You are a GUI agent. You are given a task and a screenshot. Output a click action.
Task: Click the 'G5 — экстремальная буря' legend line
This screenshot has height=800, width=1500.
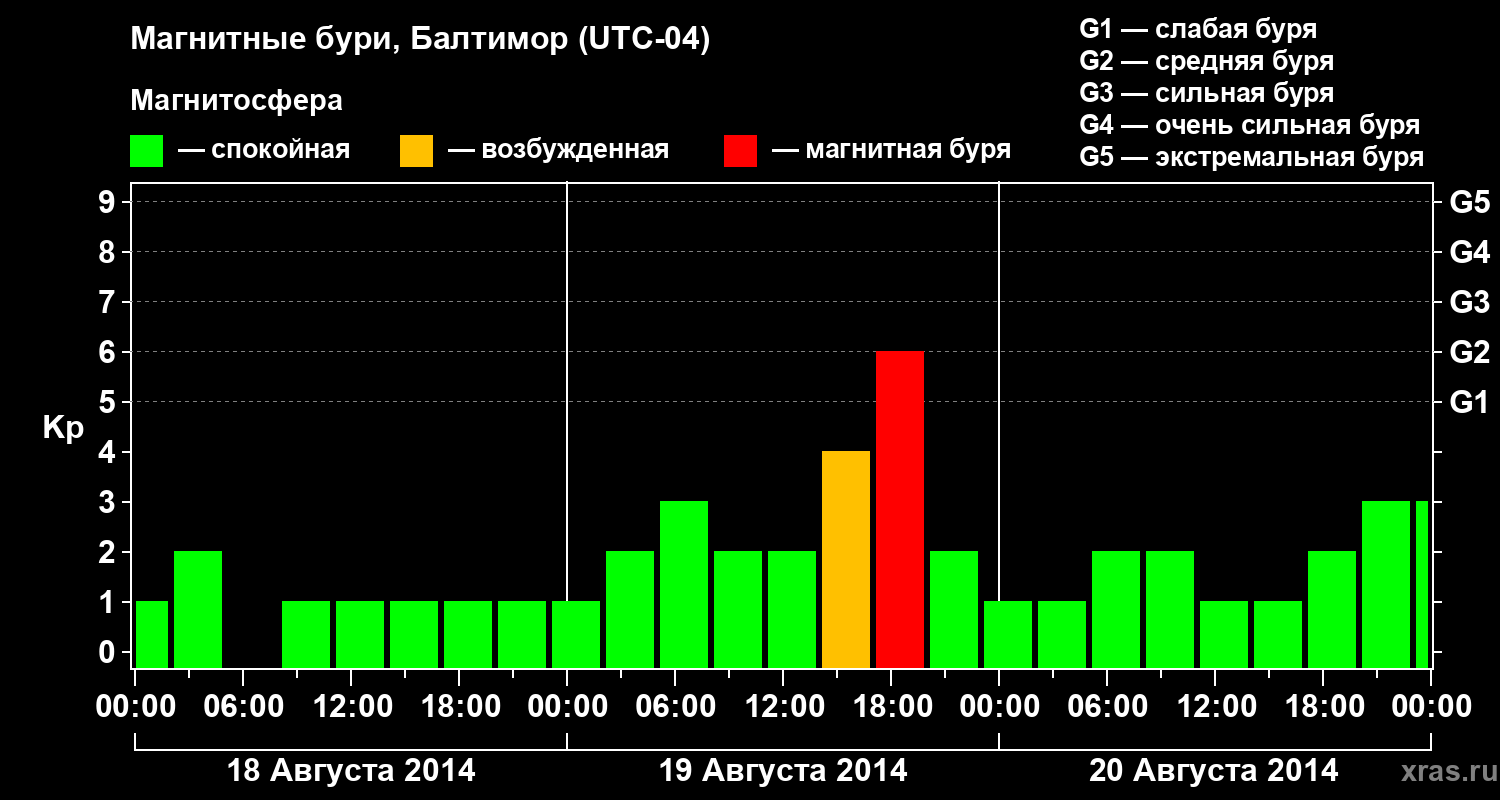(x=1252, y=157)
